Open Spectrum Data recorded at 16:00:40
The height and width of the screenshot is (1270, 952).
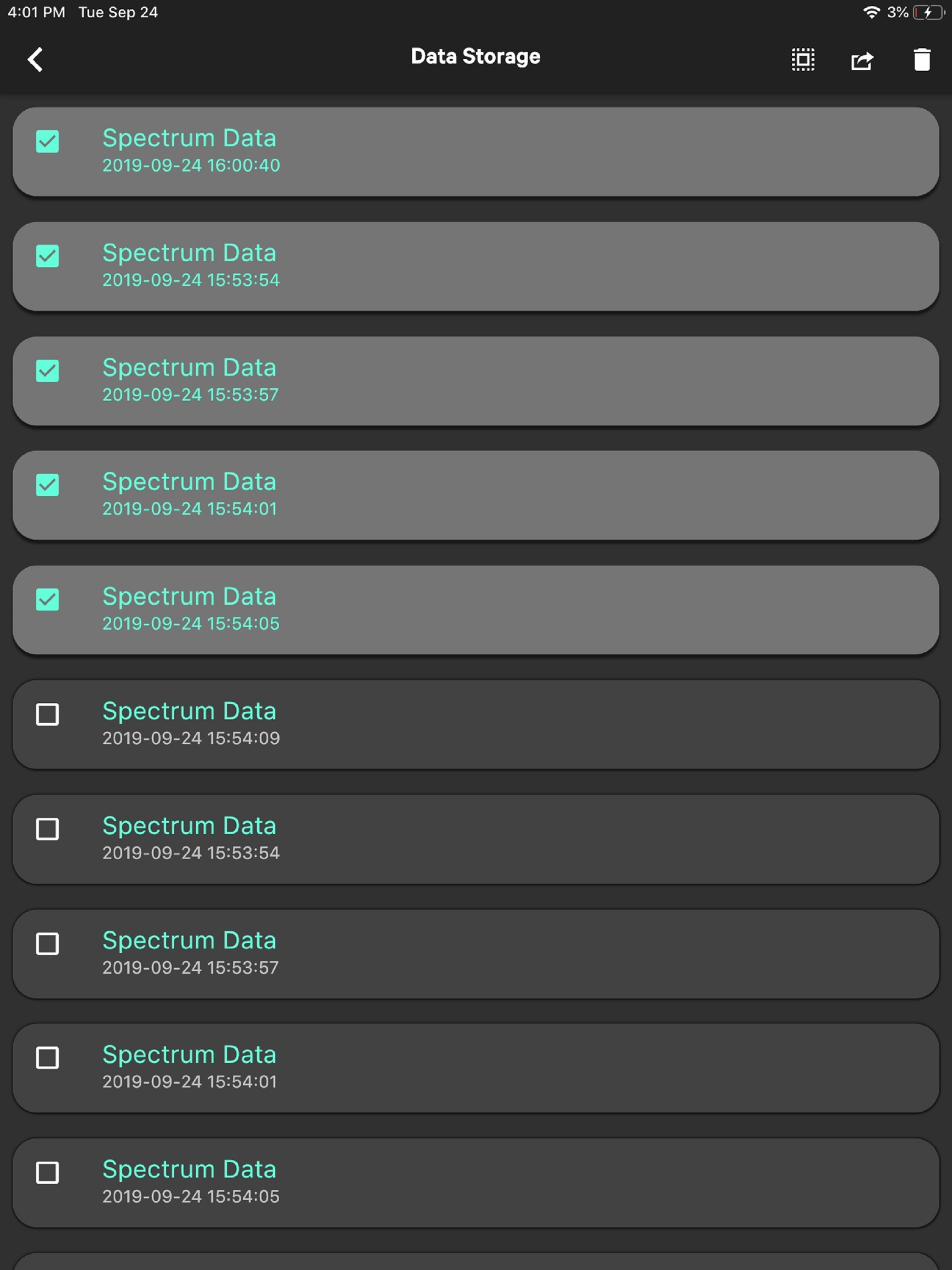476,152
